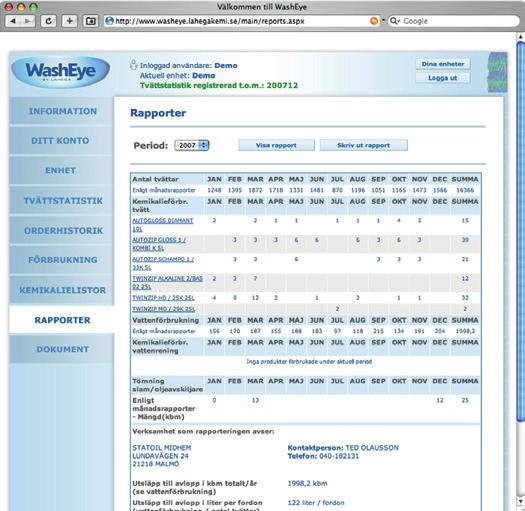The width and height of the screenshot is (525, 511).
Task: Open the INFORMATION menu item
Action: point(62,111)
